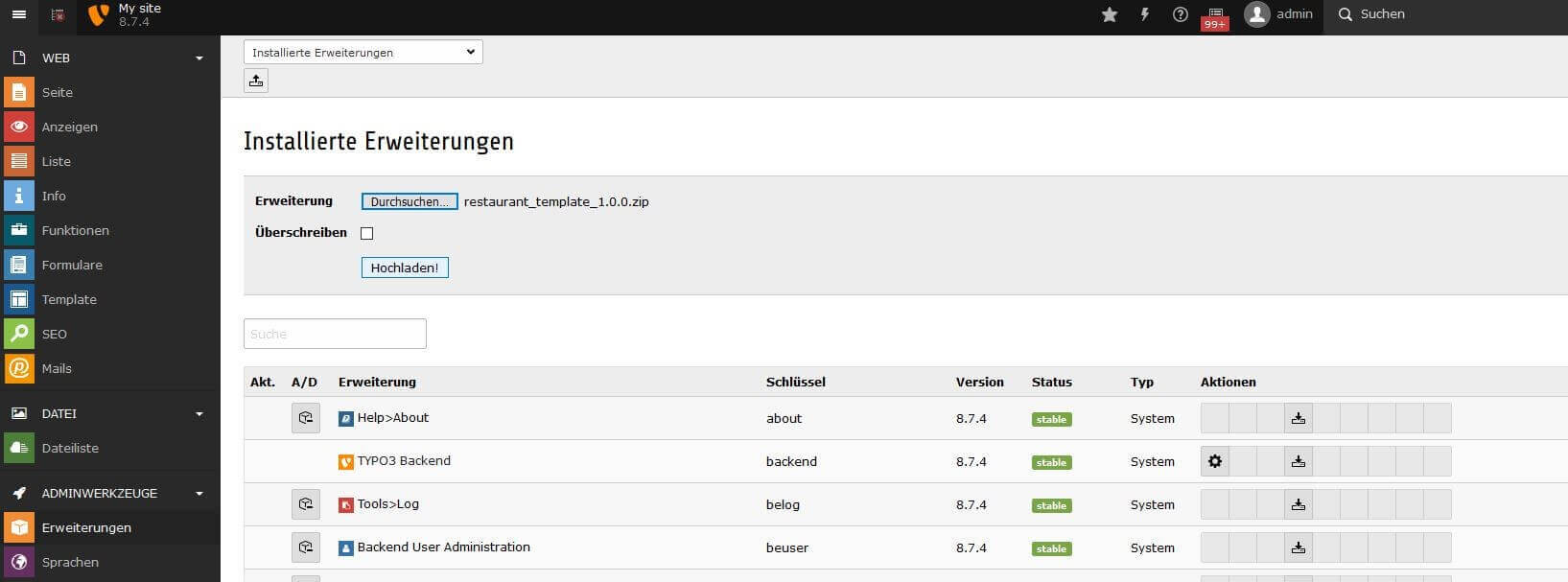The width and height of the screenshot is (1568, 582).
Task: Click the Tools>Log extension name
Action: 388,504
